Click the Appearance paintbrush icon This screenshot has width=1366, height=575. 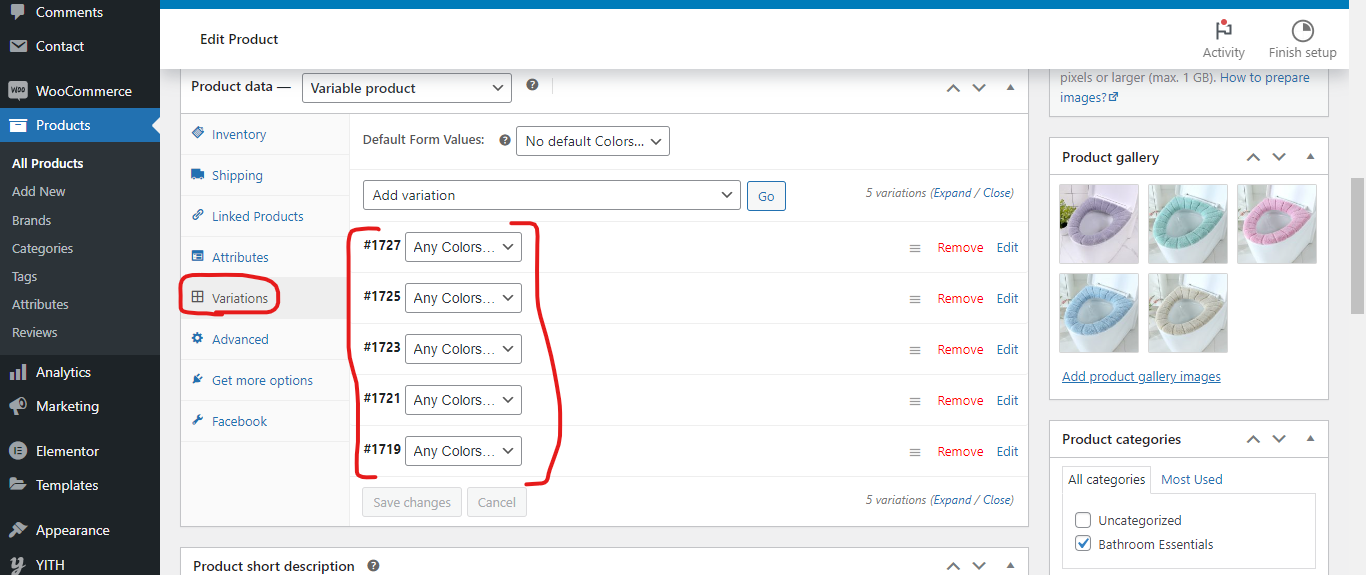pos(18,530)
